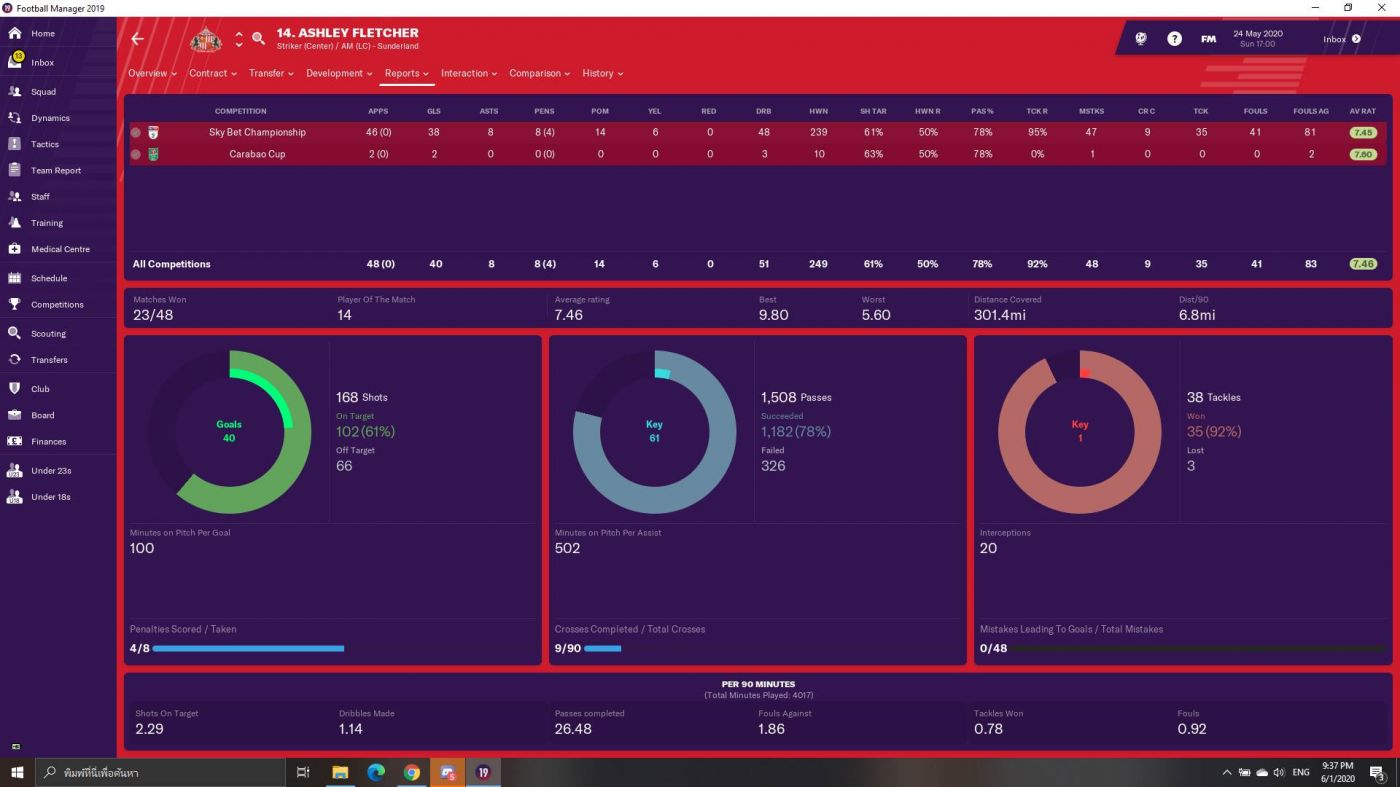Click the back arrow in header
The height and width of the screenshot is (787, 1400).
point(138,39)
